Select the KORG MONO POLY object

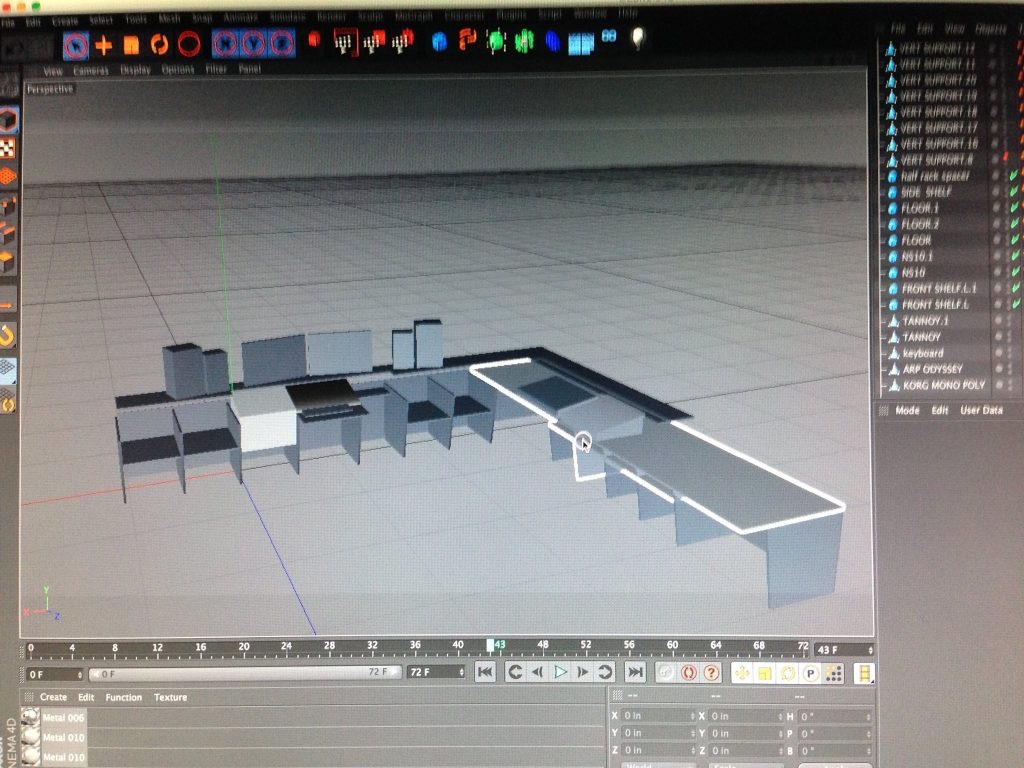pyautogui.click(x=943, y=385)
